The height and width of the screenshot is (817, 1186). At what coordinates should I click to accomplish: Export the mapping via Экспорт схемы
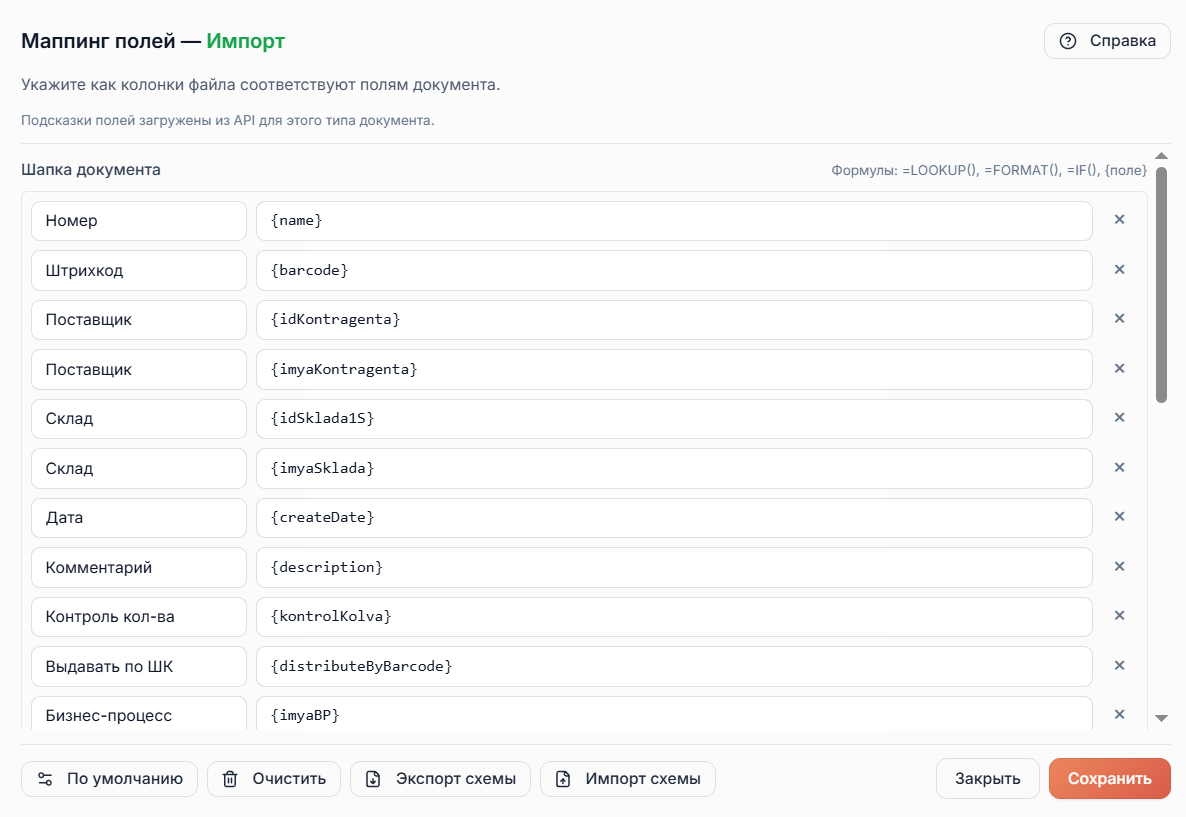click(440, 779)
